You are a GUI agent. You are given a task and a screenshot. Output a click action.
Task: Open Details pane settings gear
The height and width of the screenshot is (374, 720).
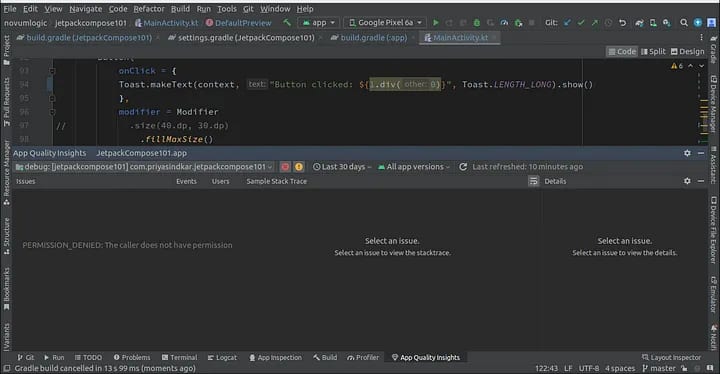(687, 181)
